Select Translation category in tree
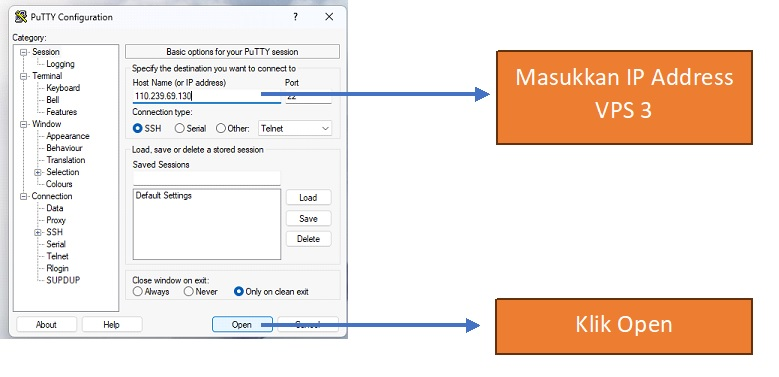 click(x=66, y=160)
